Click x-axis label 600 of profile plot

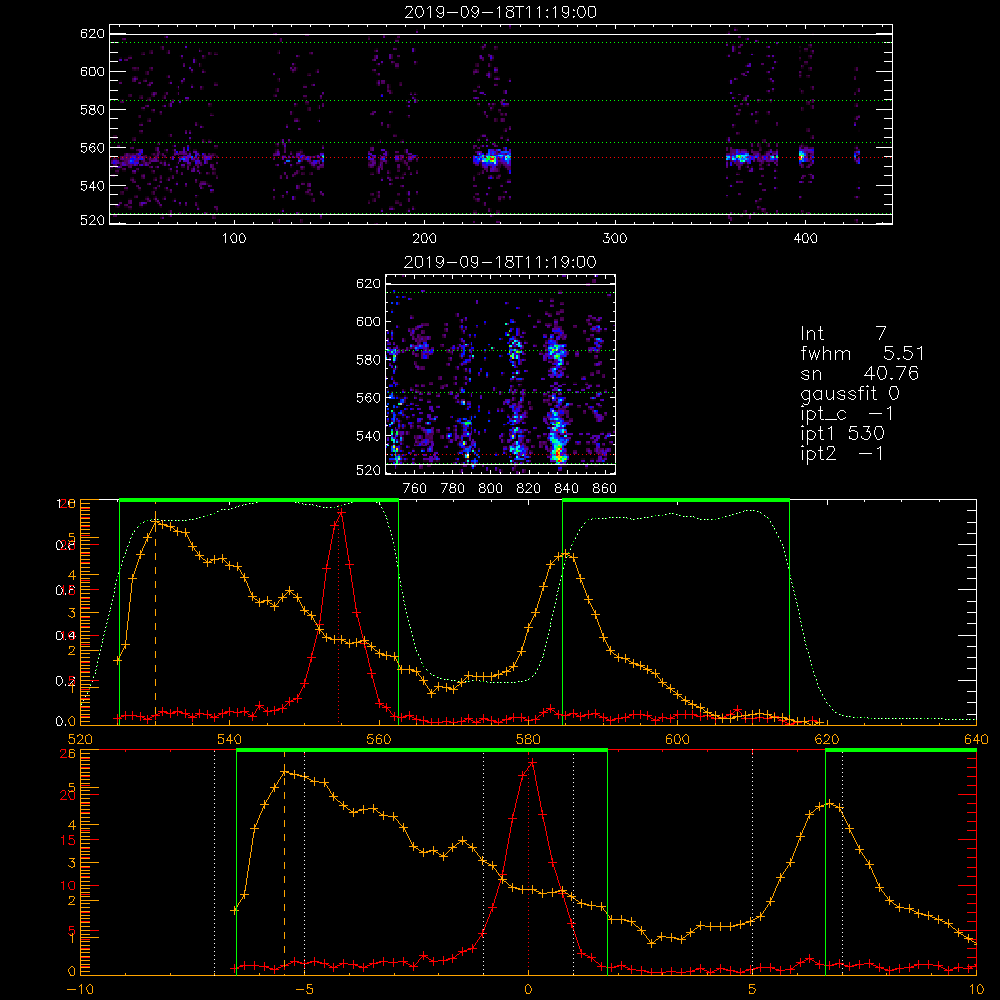(x=677, y=740)
